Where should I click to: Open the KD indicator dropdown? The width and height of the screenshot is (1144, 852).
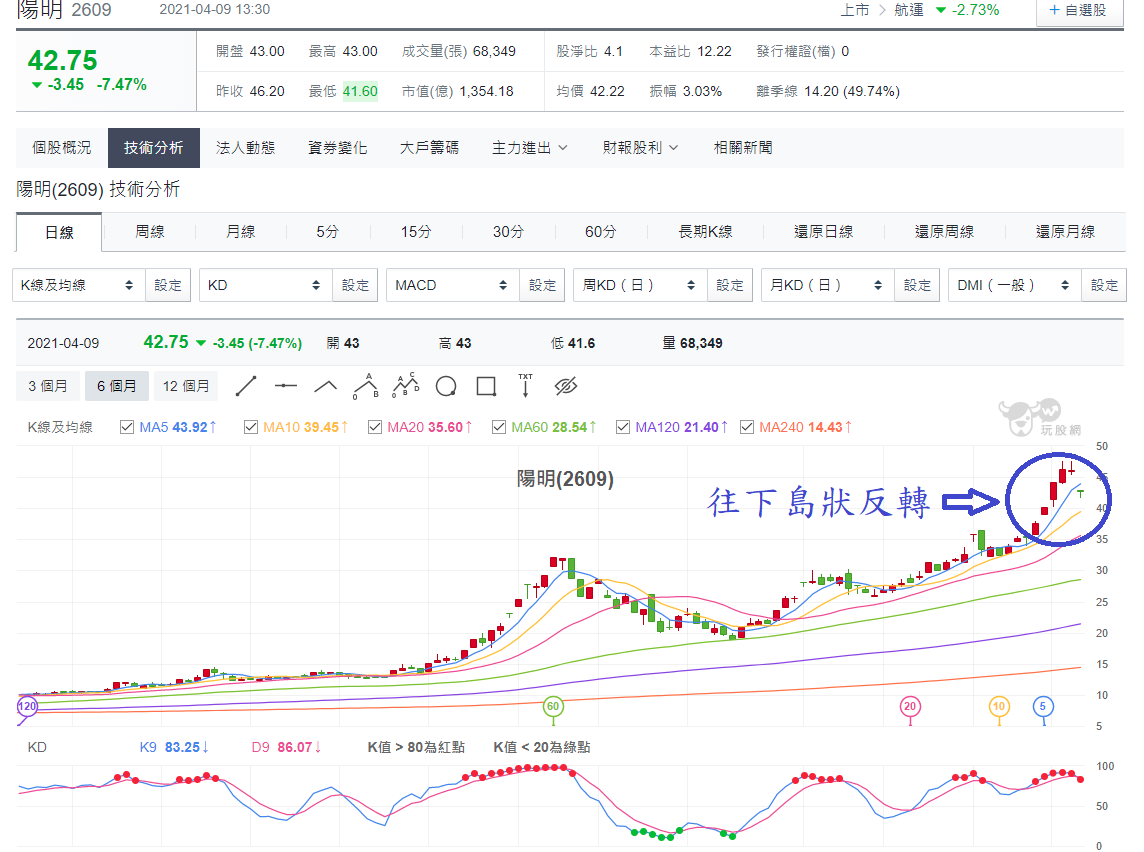click(266, 285)
